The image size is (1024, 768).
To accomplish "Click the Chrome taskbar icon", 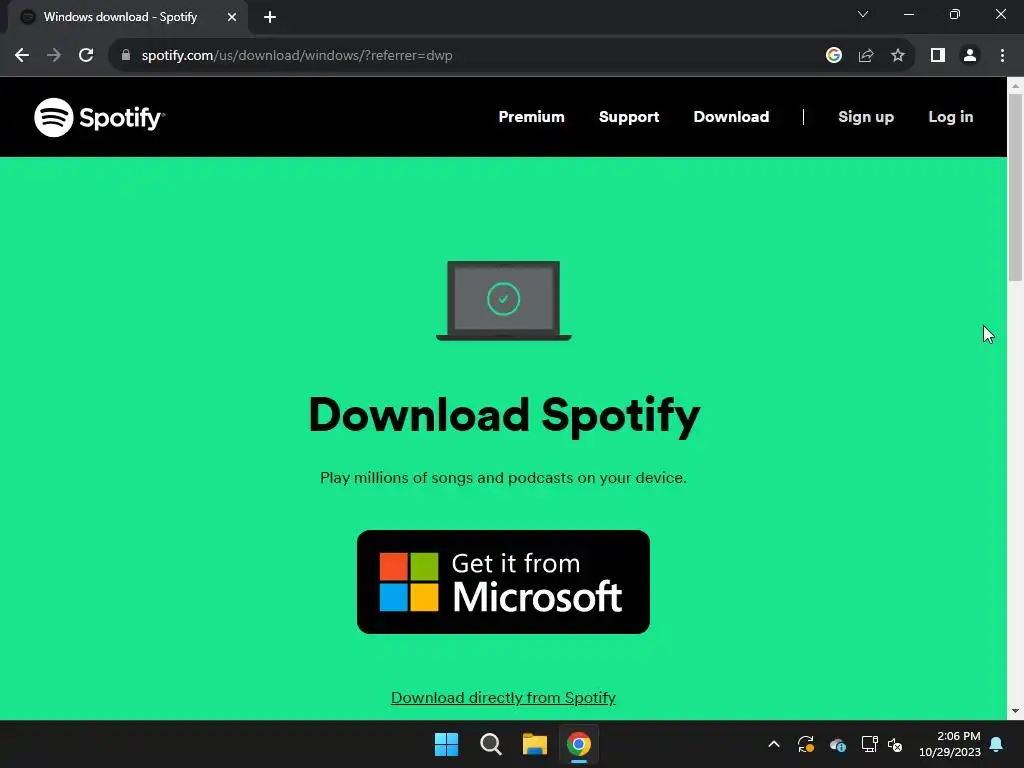I will click(579, 744).
